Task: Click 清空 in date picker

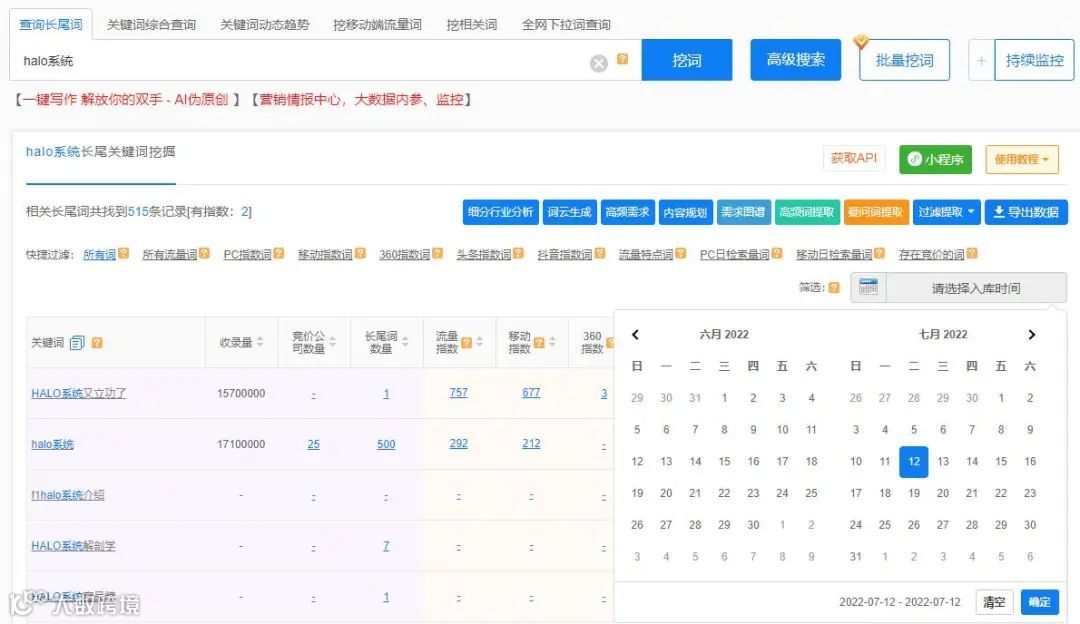Action: coord(994,602)
